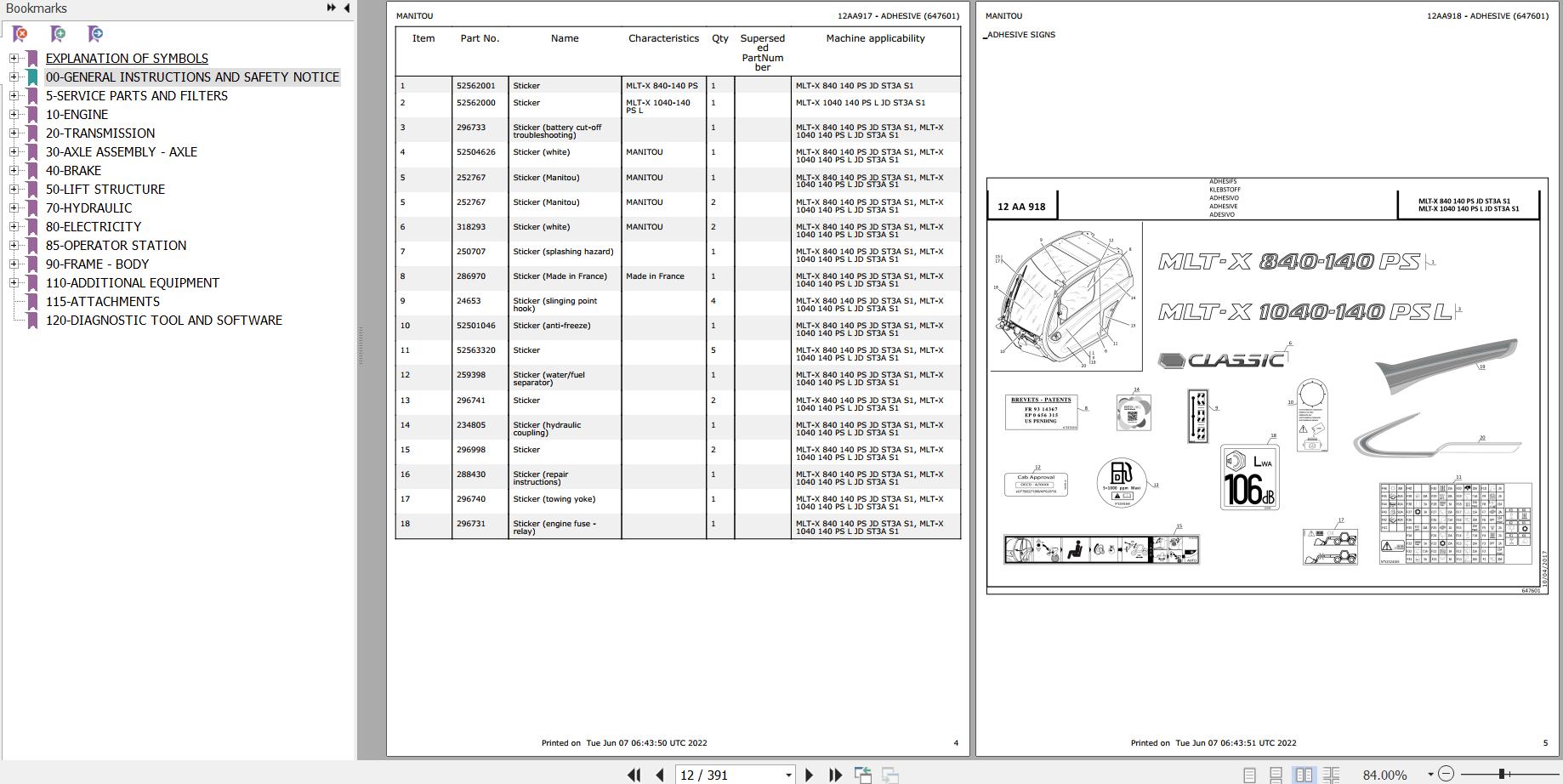The height and width of the screenshot is (784, 1563).
Task: Click the zoom out minus button
Action: coord(1446,774)
